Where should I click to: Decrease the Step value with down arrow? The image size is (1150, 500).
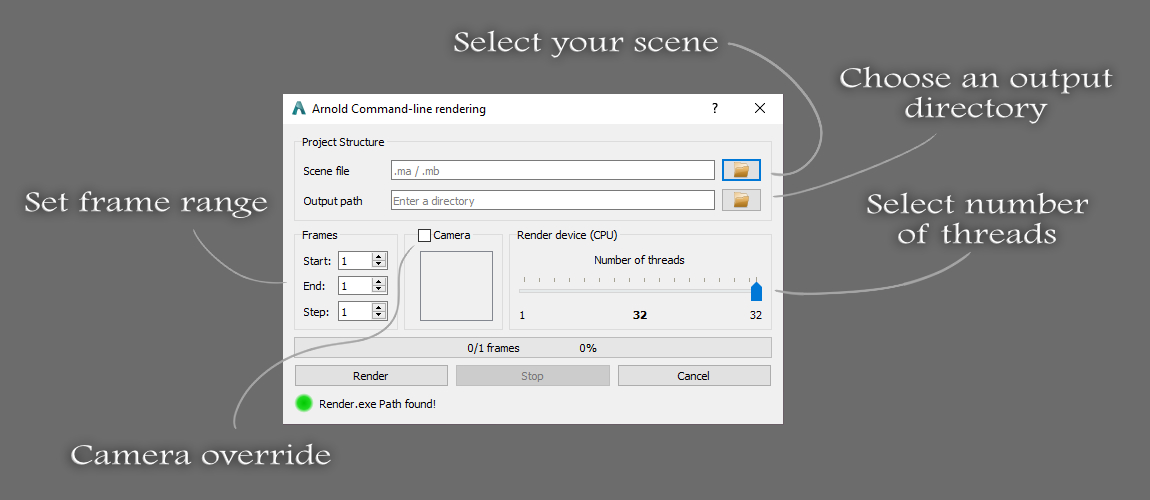[x=378, y=315]
